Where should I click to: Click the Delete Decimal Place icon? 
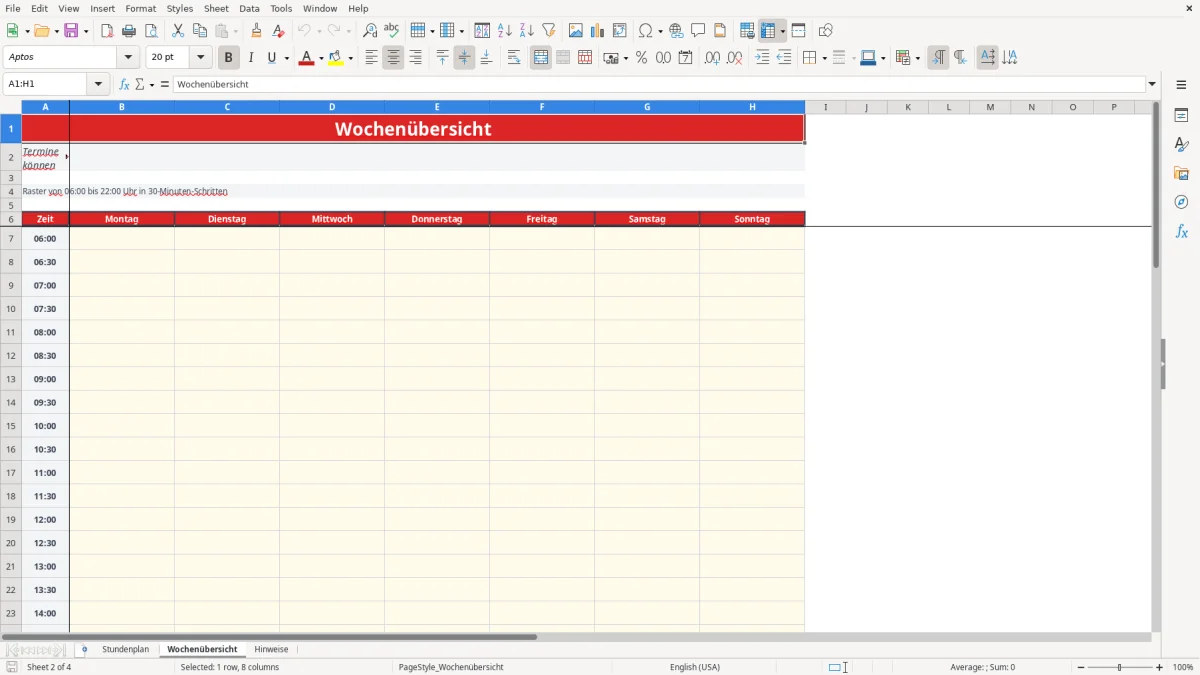click(734, 58)
